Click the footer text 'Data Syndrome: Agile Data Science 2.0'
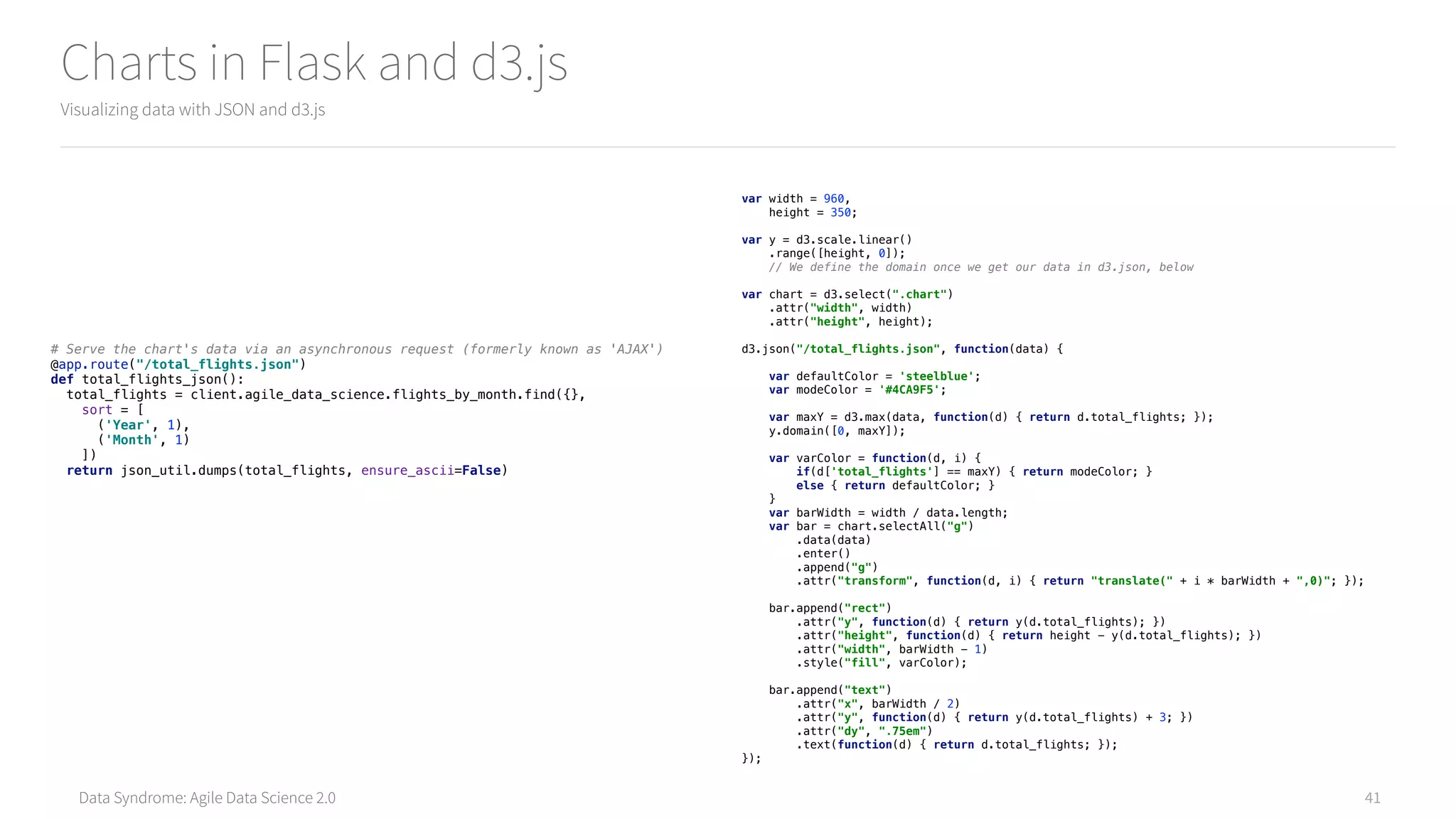 [x=207, y=798]
